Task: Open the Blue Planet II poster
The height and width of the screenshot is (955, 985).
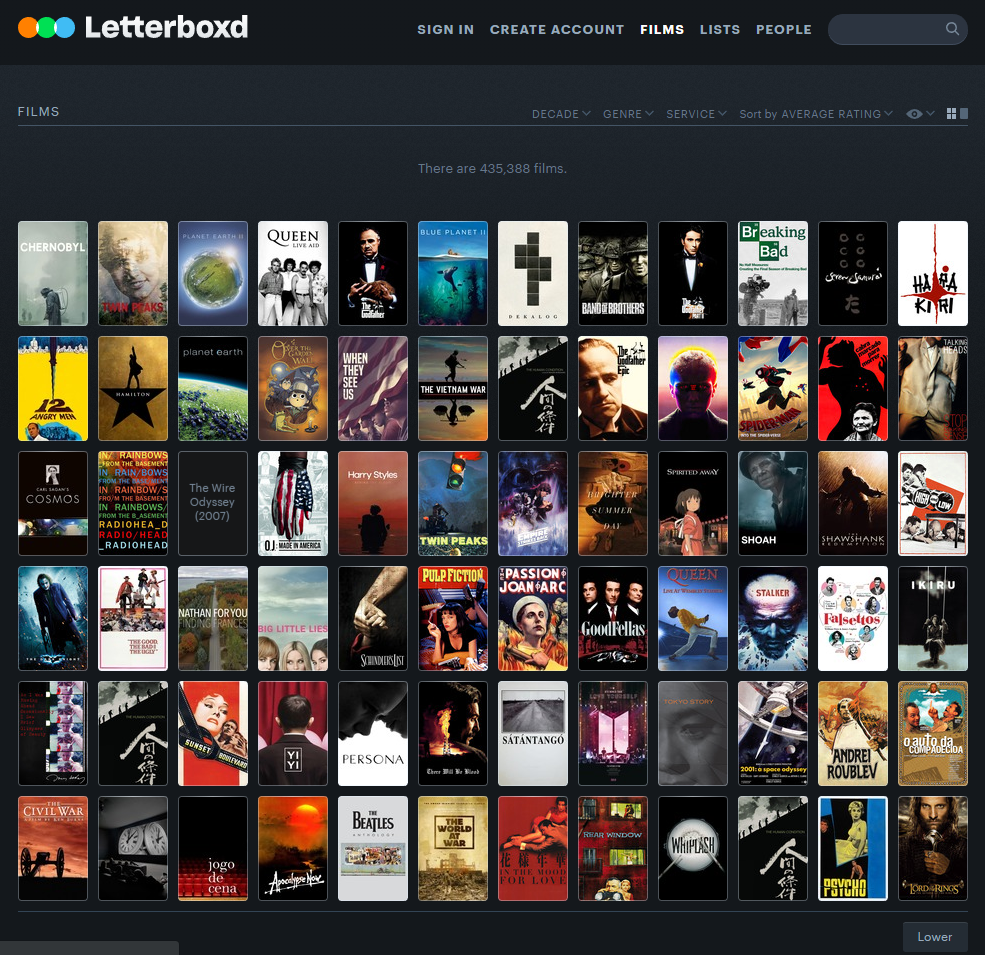Action: [453, 273]
